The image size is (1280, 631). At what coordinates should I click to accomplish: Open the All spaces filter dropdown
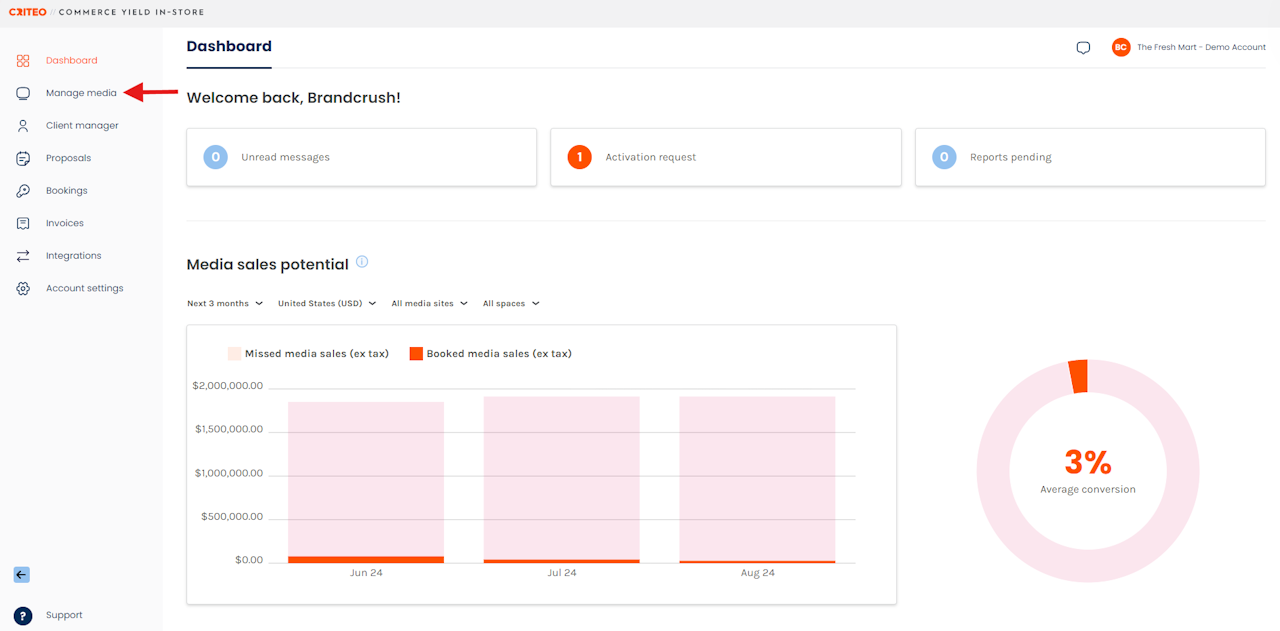tap(511, 303)
